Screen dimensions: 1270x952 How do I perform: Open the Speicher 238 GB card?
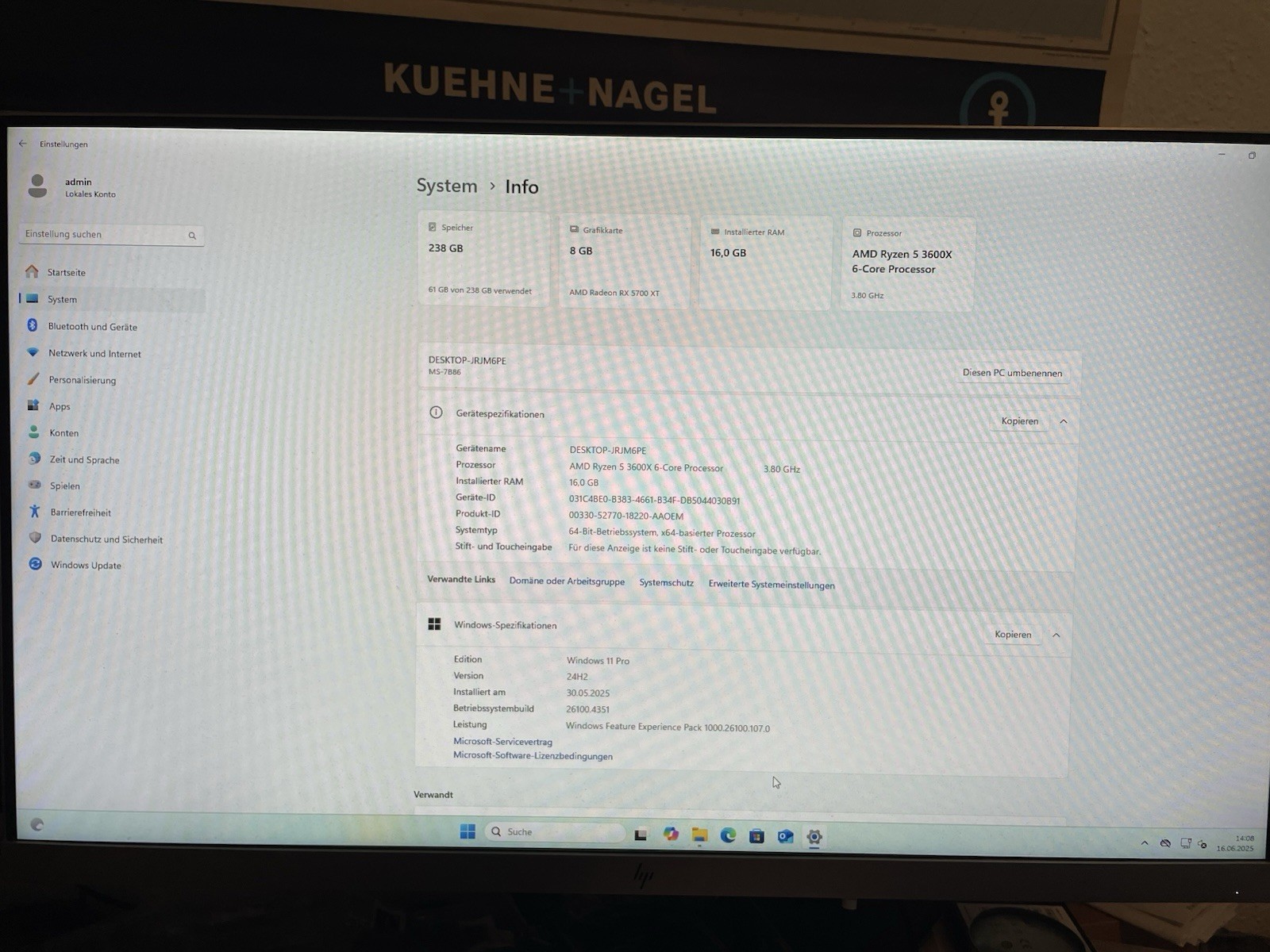(x=483, y=259)
